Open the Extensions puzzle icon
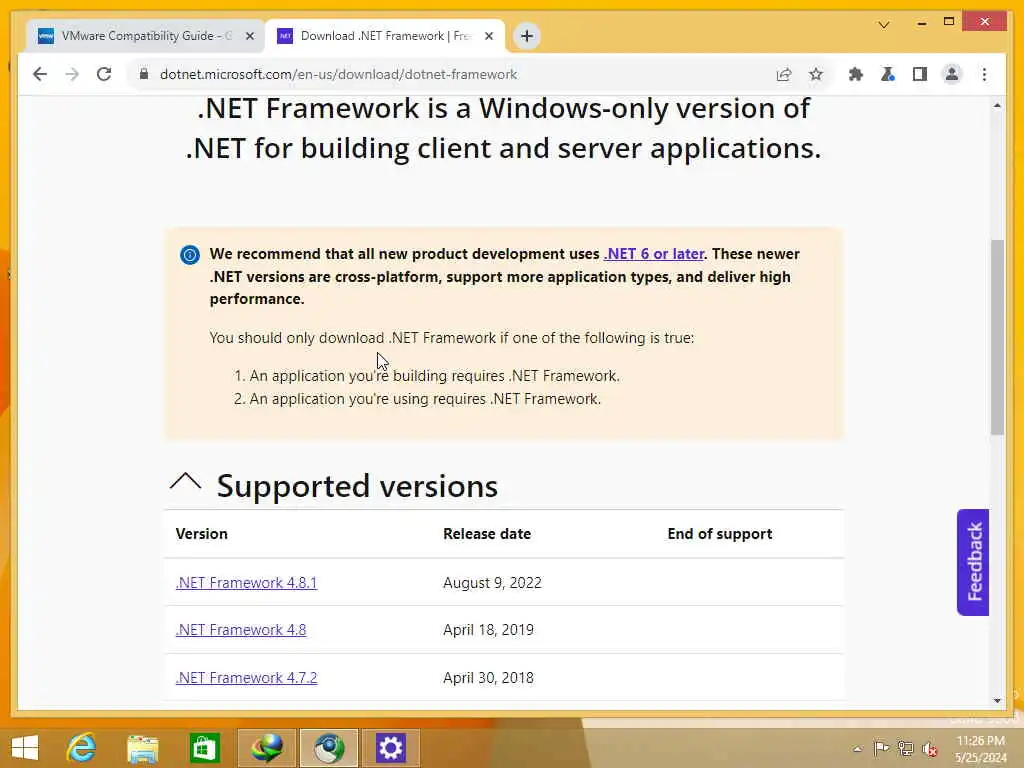1024x768 pixels. click(x=856, y=74)
